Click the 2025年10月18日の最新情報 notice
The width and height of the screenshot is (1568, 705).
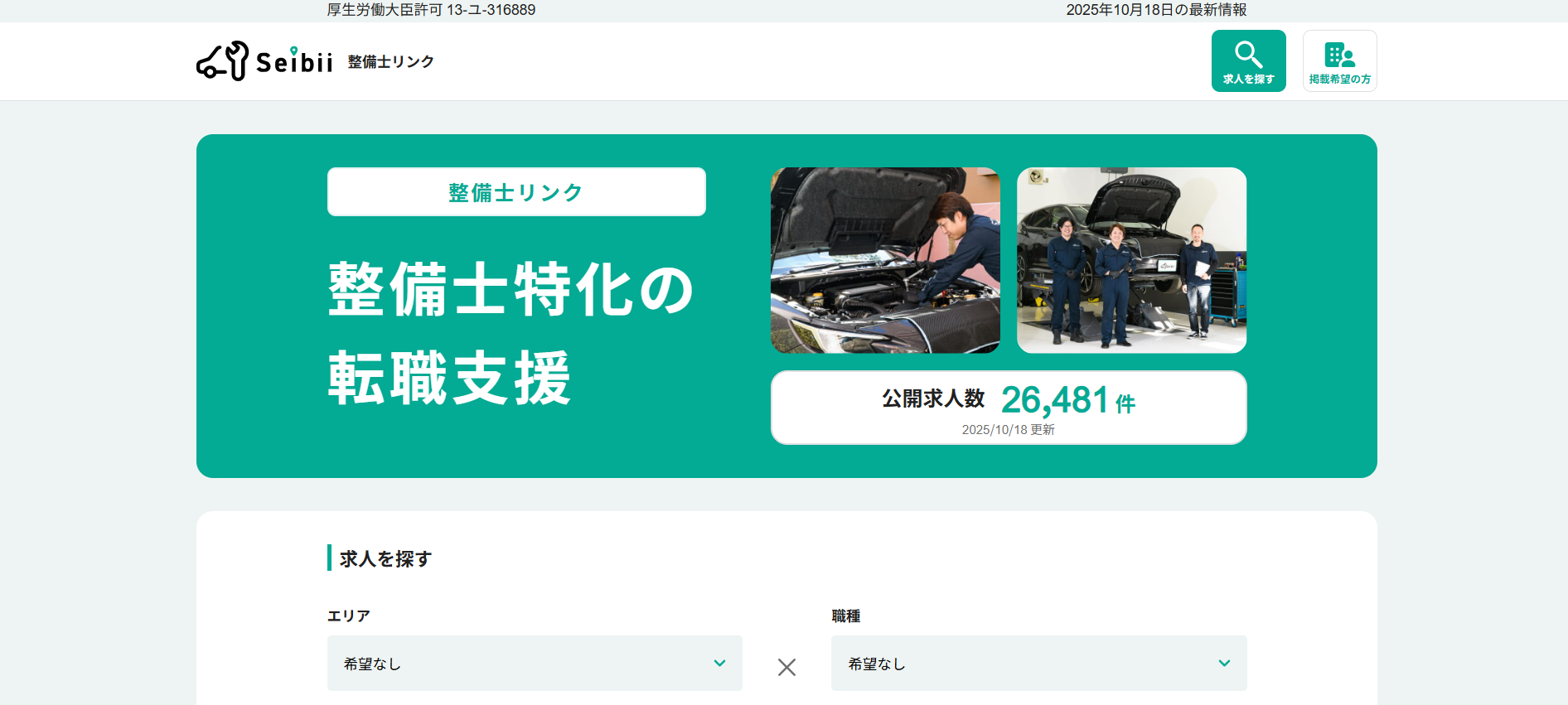pyautogui.click(x=1156, y=10)
